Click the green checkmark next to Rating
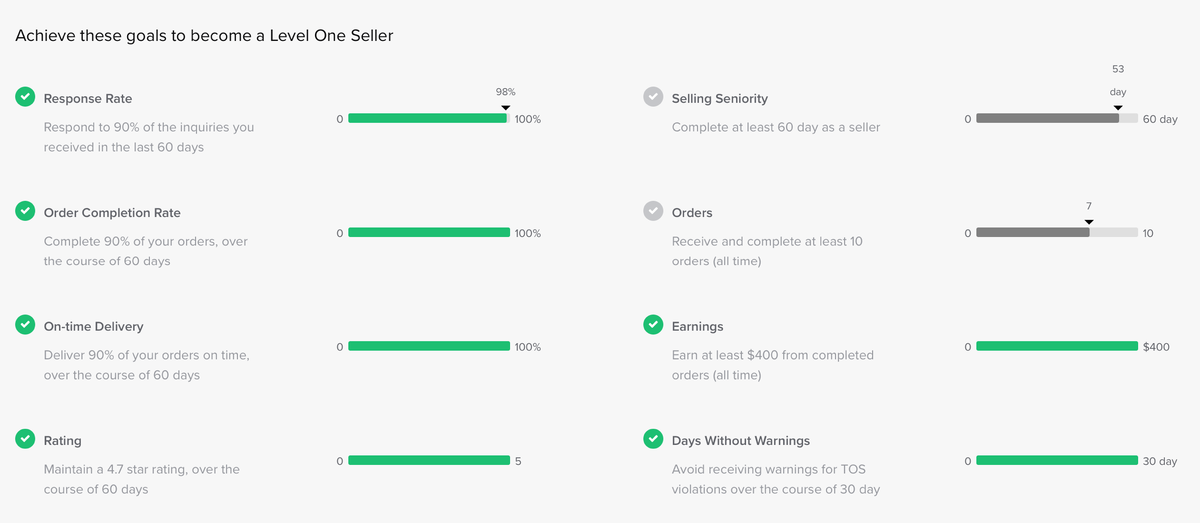This screenshot has width=1200, height=523. pos(25,439)
